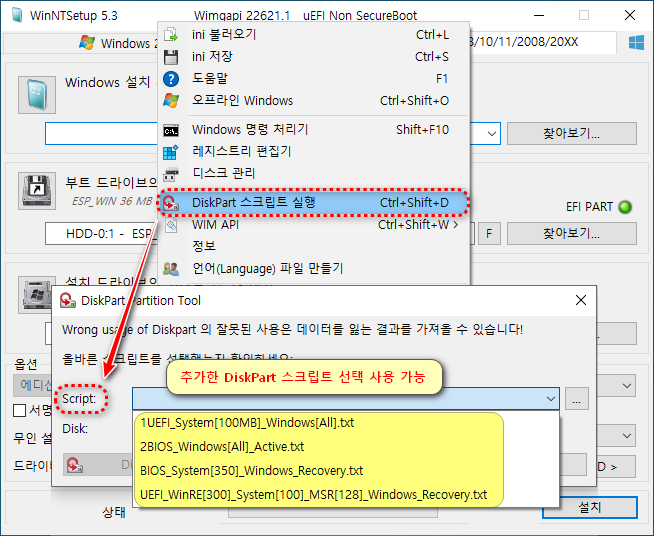The image size is (654, 536).
Task: Click the disk management drive icon
Action: [171, 174]
